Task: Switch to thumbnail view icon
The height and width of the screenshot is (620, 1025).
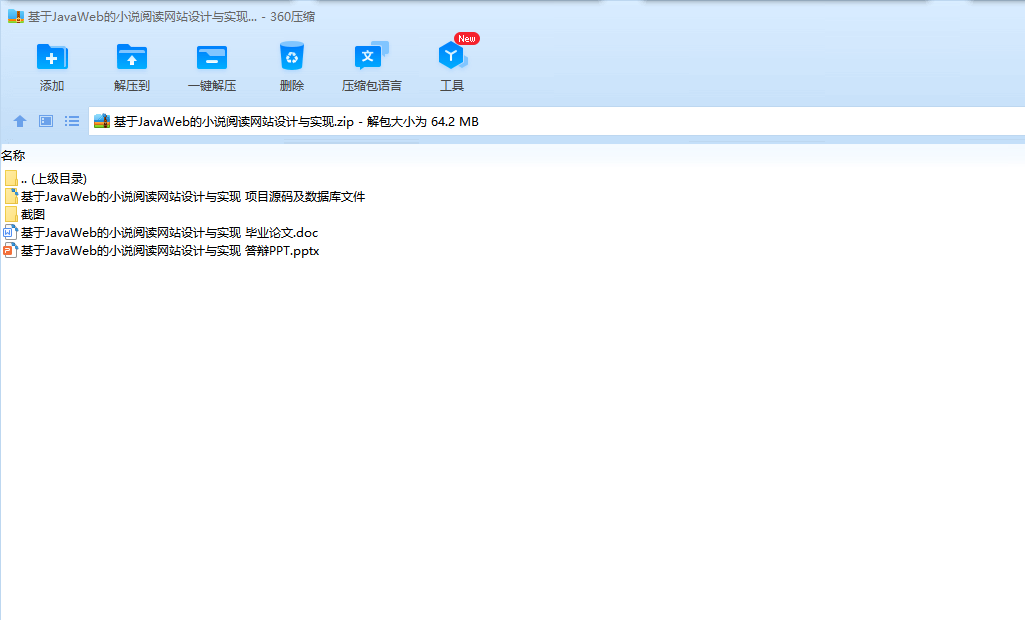Action: 46,121
